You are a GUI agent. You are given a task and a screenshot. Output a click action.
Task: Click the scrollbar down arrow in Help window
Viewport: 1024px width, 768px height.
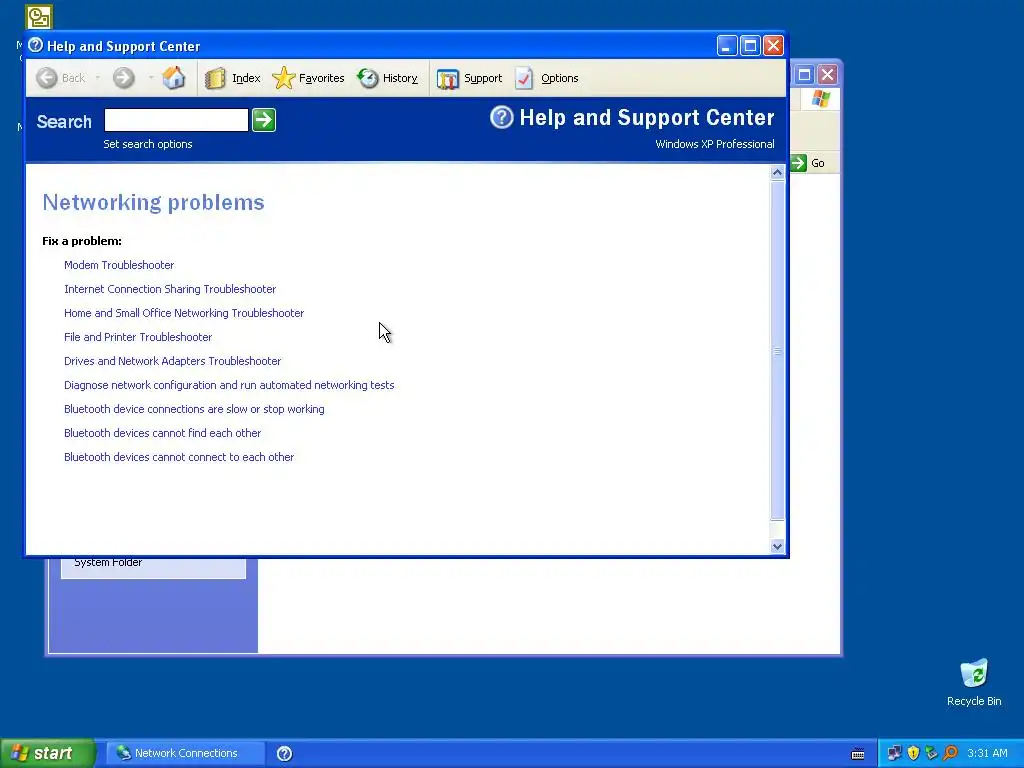click(777, 547)
